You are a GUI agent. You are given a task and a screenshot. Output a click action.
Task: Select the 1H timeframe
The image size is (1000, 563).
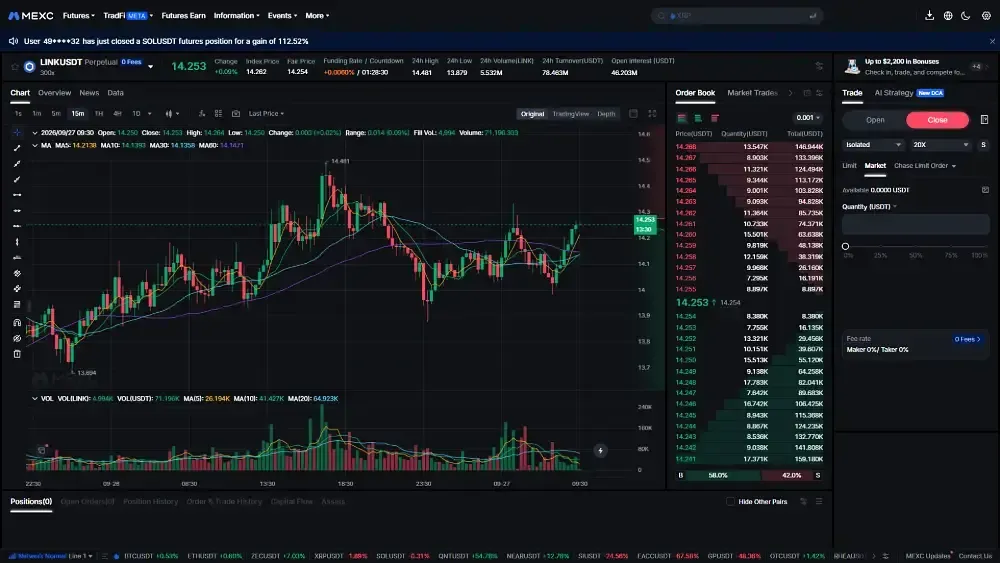click(x=99, y=113)
